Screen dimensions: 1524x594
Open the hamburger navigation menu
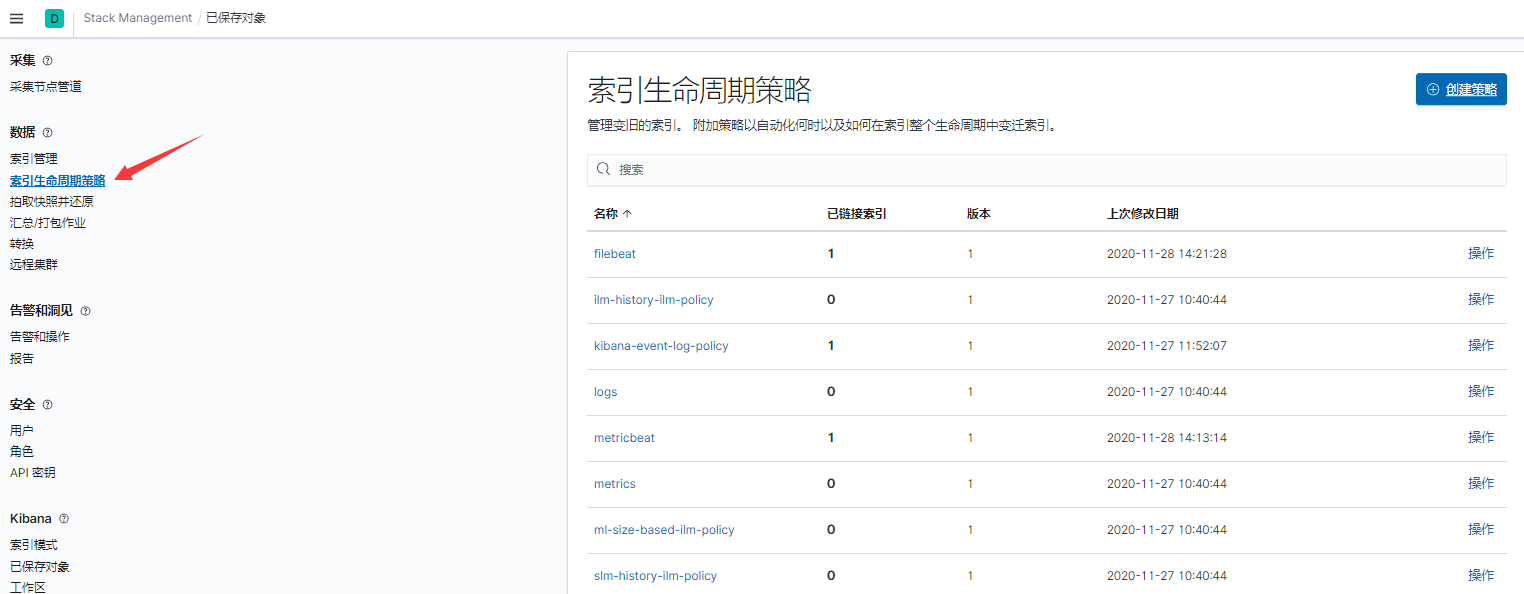16,18
